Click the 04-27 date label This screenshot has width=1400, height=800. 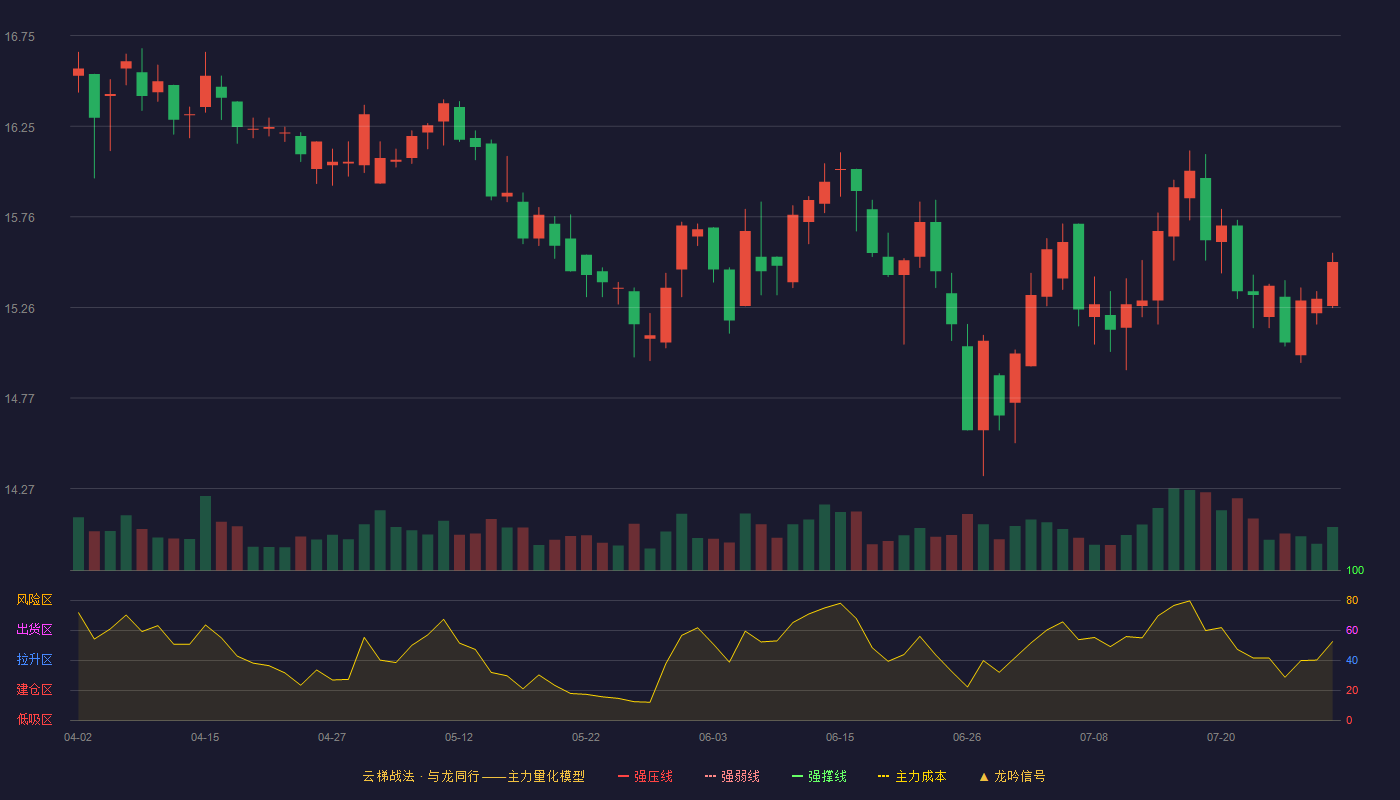(x=332, y=737)
